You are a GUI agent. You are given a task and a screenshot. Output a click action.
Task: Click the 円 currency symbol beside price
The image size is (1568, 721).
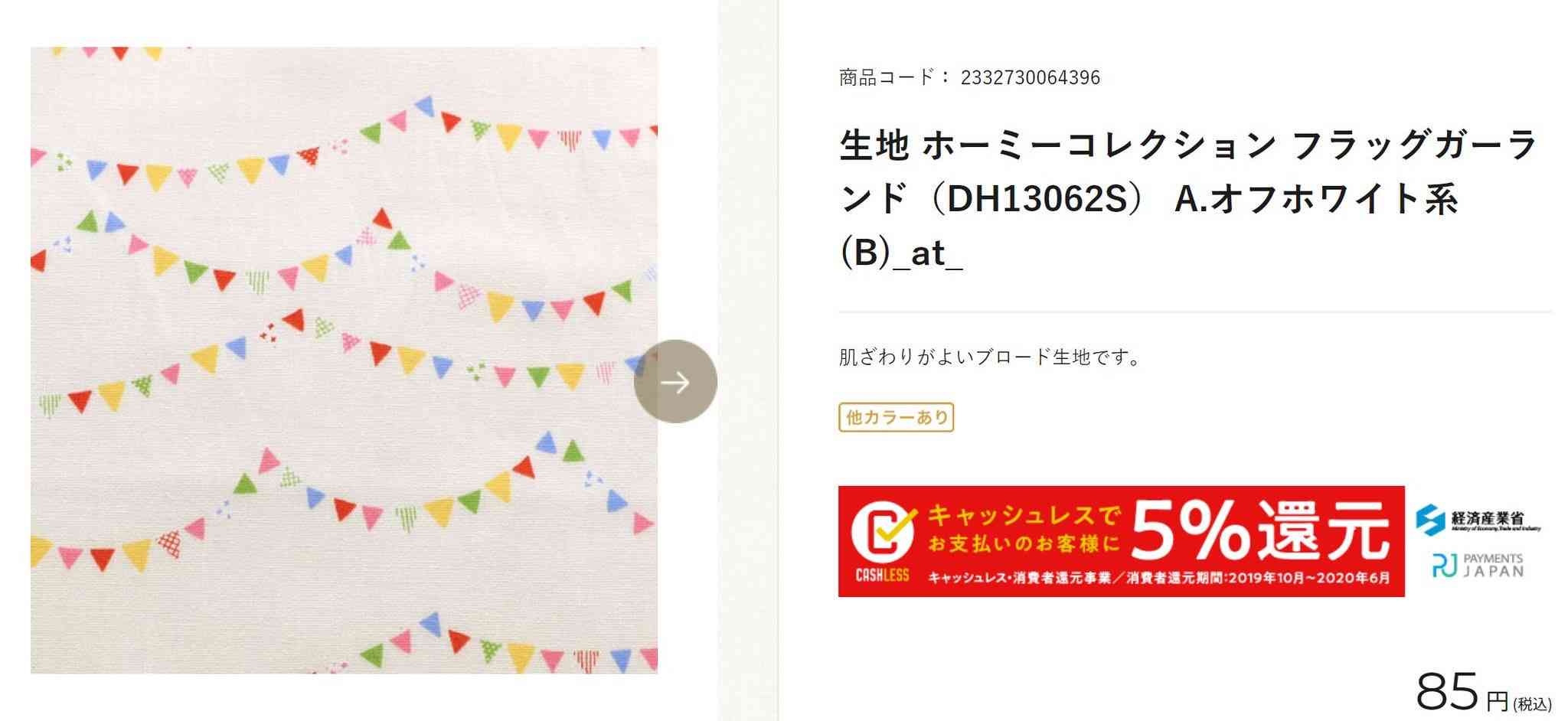[x=1497, y=701]
